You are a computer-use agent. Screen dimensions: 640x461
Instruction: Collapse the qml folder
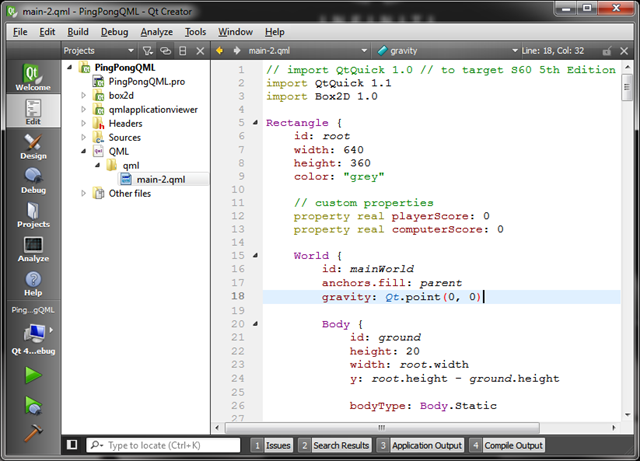pos(98,165)
